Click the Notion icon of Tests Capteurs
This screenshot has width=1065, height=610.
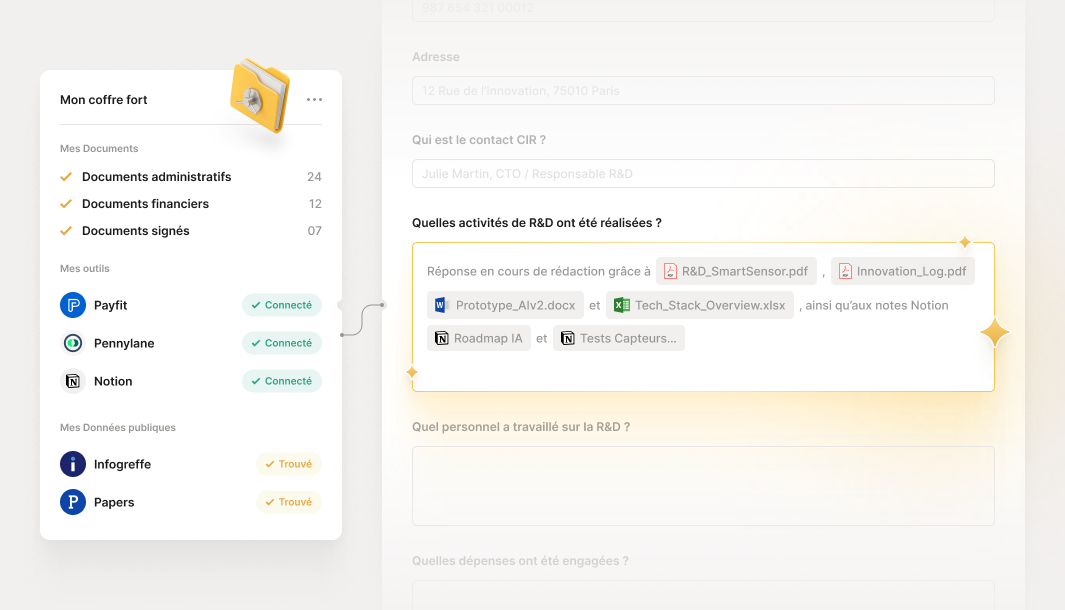click(x=568, y=338)
